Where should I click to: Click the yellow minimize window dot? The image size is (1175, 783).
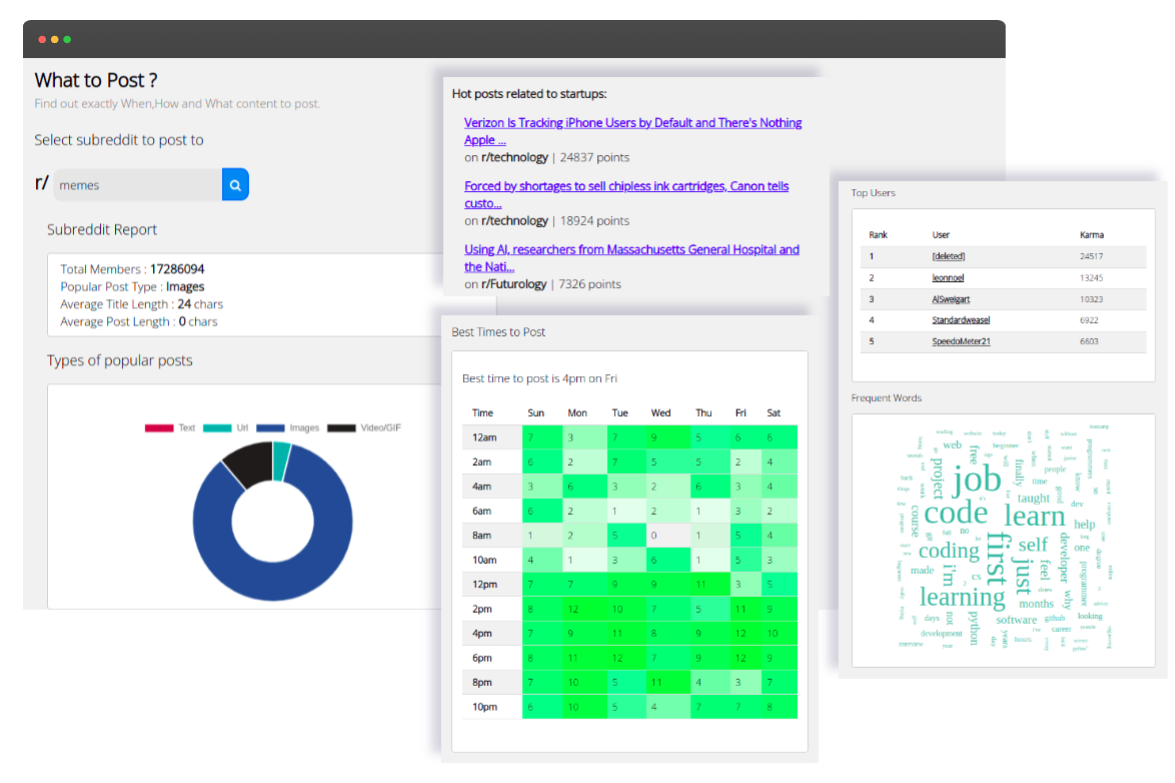click(54, 40)
